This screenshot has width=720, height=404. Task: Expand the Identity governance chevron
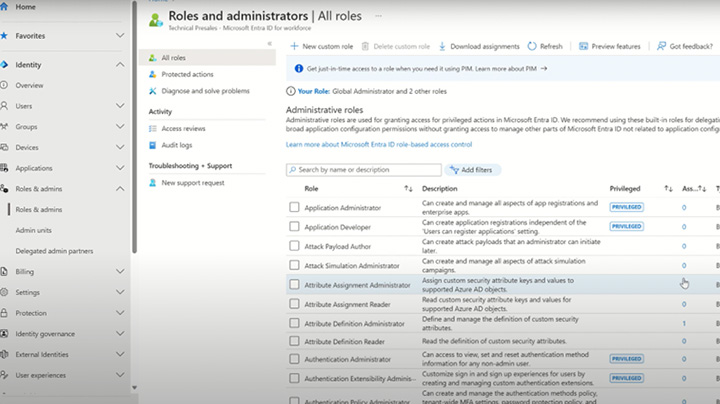click(120, 334)
